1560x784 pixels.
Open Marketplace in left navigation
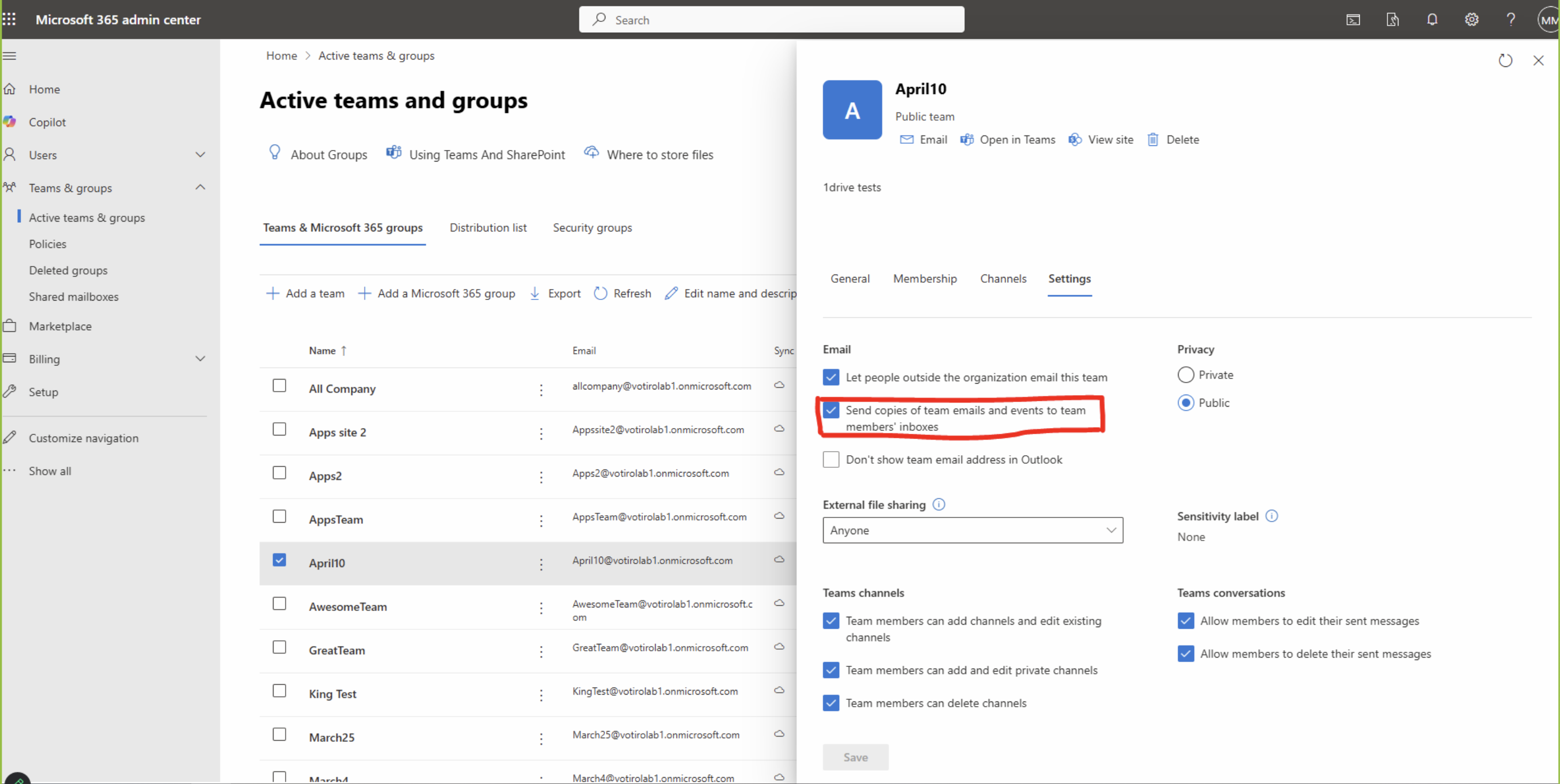[60, 326]
